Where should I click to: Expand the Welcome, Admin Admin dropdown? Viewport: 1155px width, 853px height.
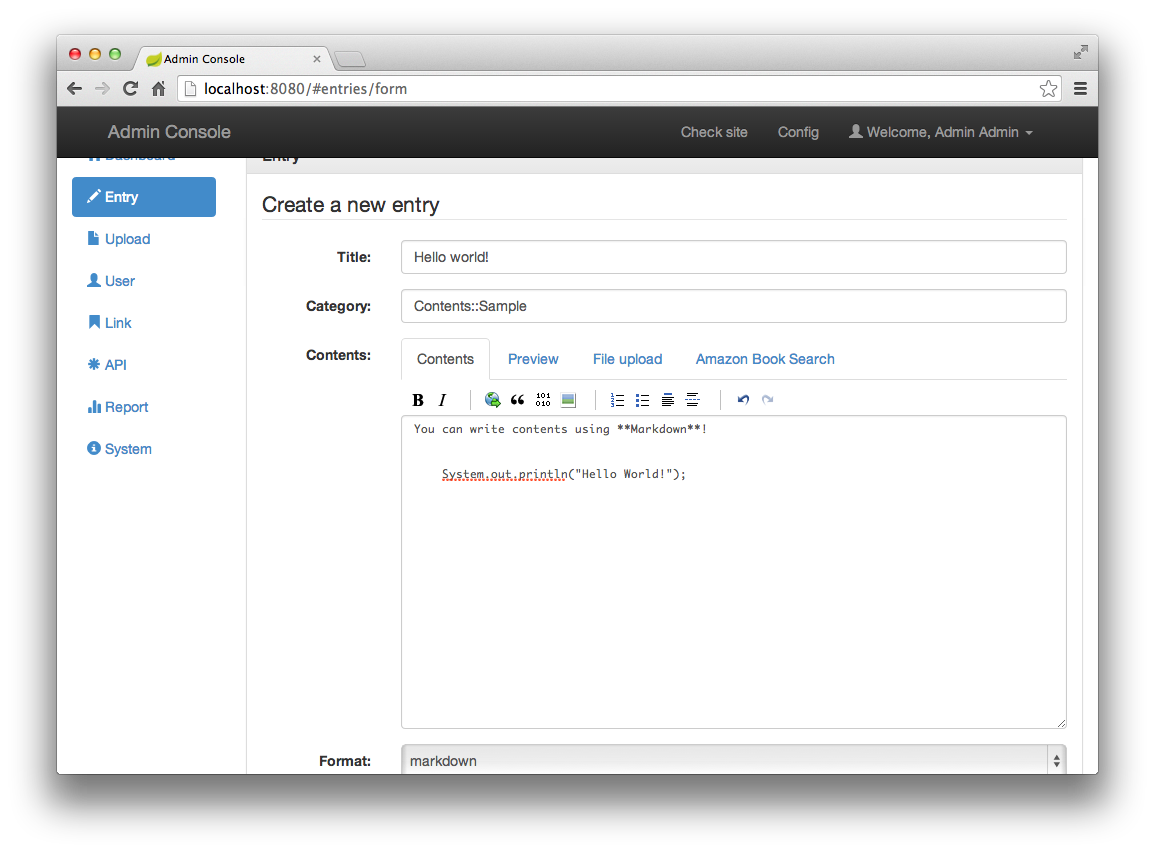[941, 132]
